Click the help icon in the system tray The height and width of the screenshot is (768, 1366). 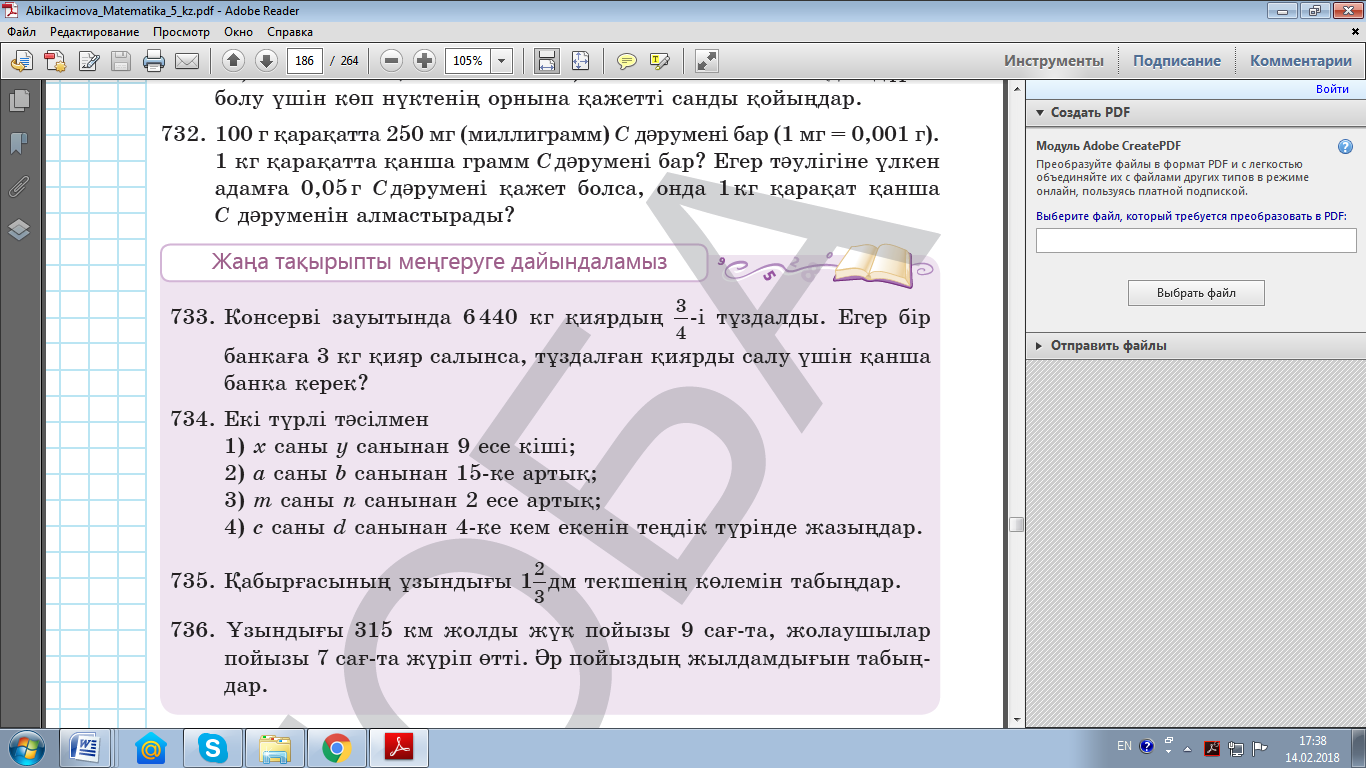click(1146, 746)
